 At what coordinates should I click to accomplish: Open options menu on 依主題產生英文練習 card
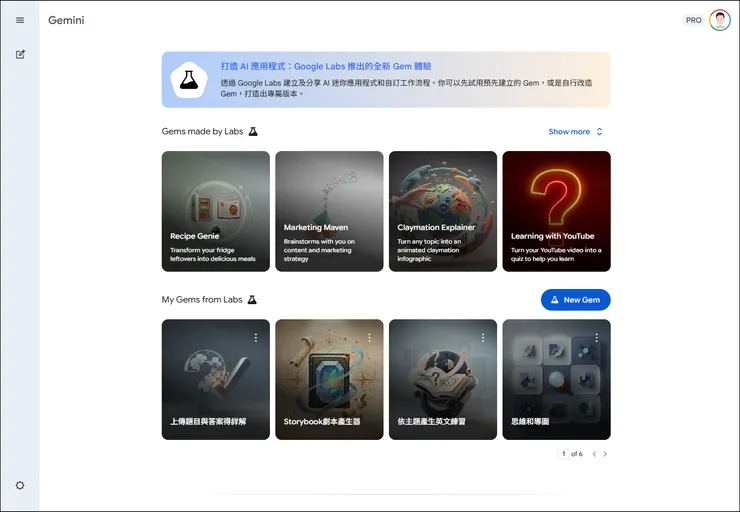(483, 338)
